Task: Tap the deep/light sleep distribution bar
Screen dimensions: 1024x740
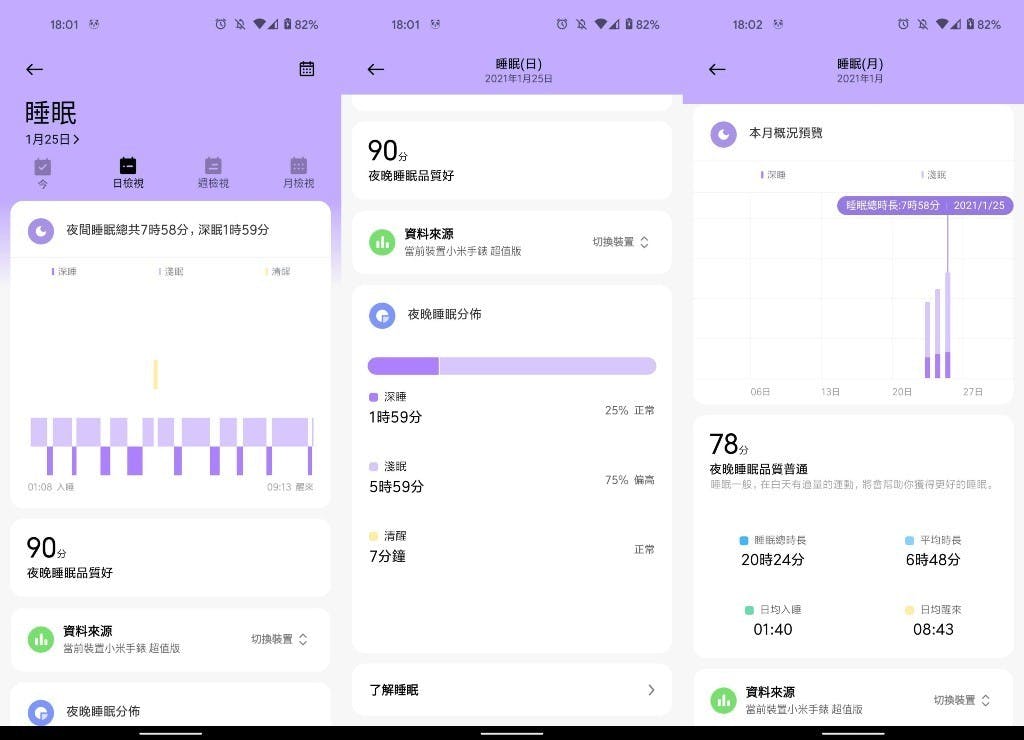Action: pos(512,366)
